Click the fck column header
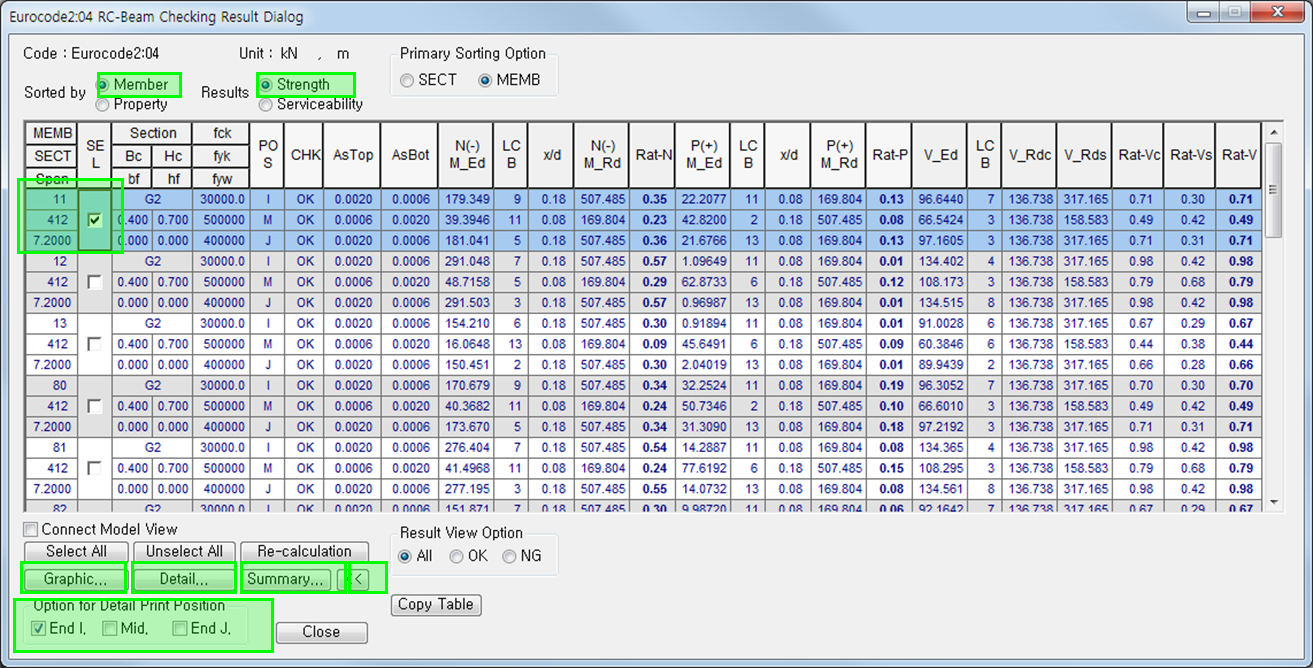 (x=222, y=134)
